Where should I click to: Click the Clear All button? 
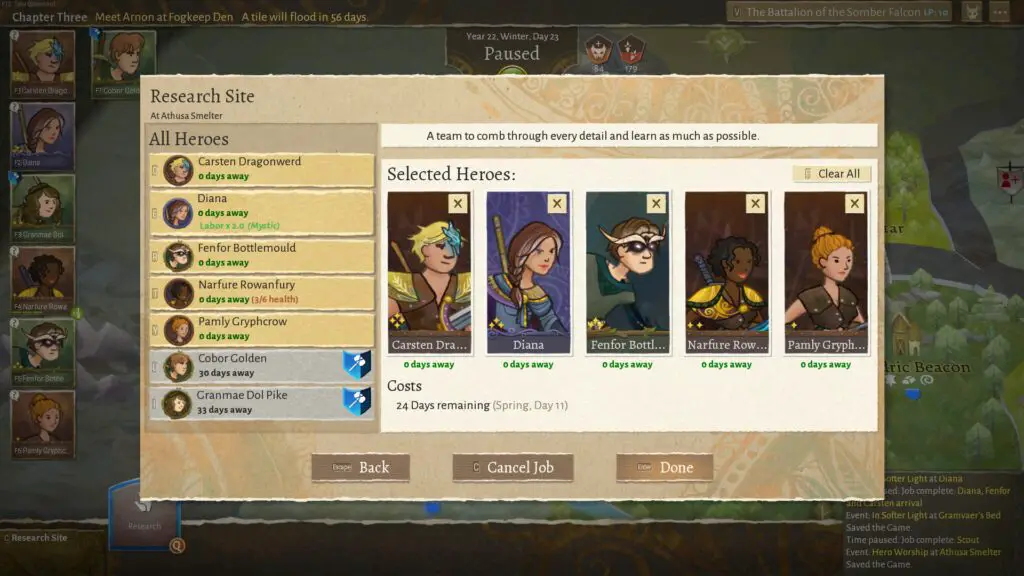tap(832, 174)
